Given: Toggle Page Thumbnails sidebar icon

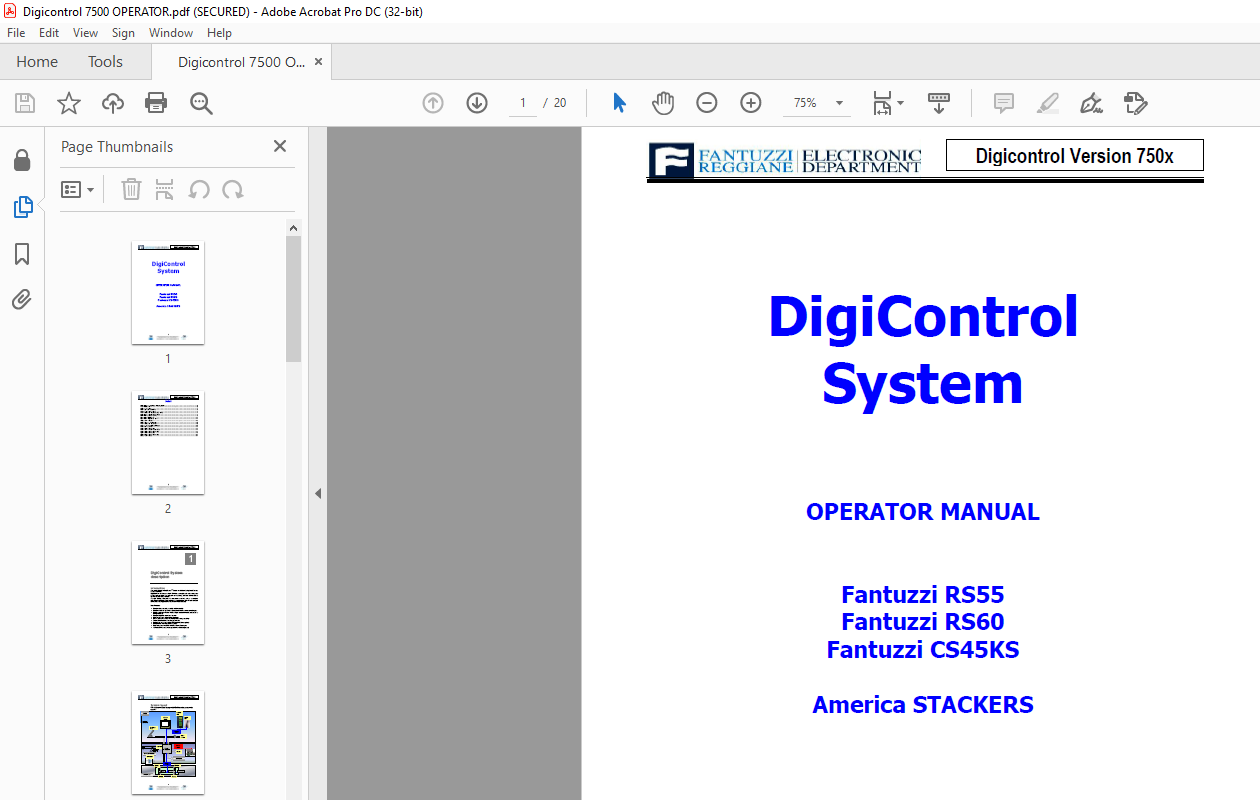Looking at the screenshot, I should pyautogui.click(x=22, y=207).
